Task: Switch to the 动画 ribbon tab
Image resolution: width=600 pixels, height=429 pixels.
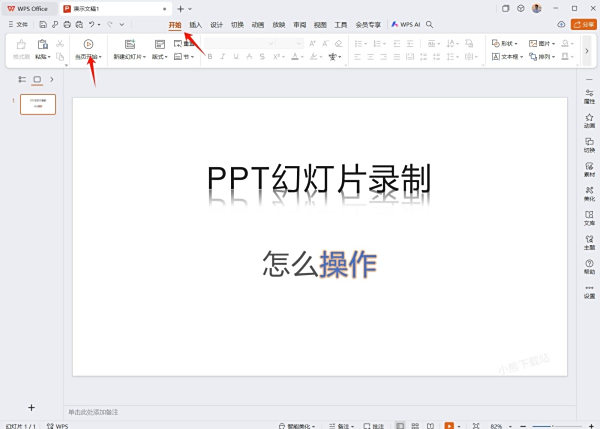Action: [x=258, y=25]
